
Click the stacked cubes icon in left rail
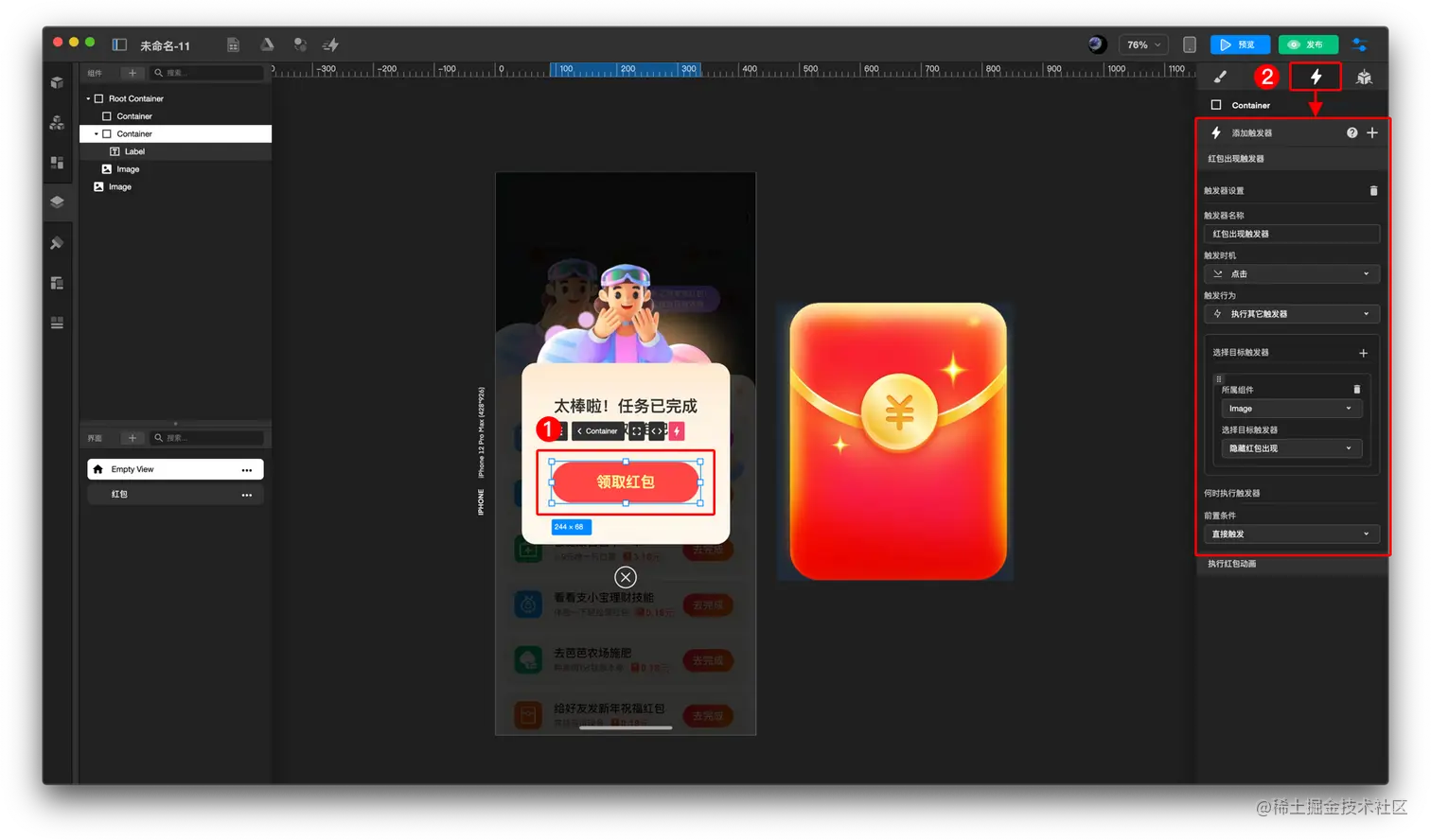pos(57,122)
